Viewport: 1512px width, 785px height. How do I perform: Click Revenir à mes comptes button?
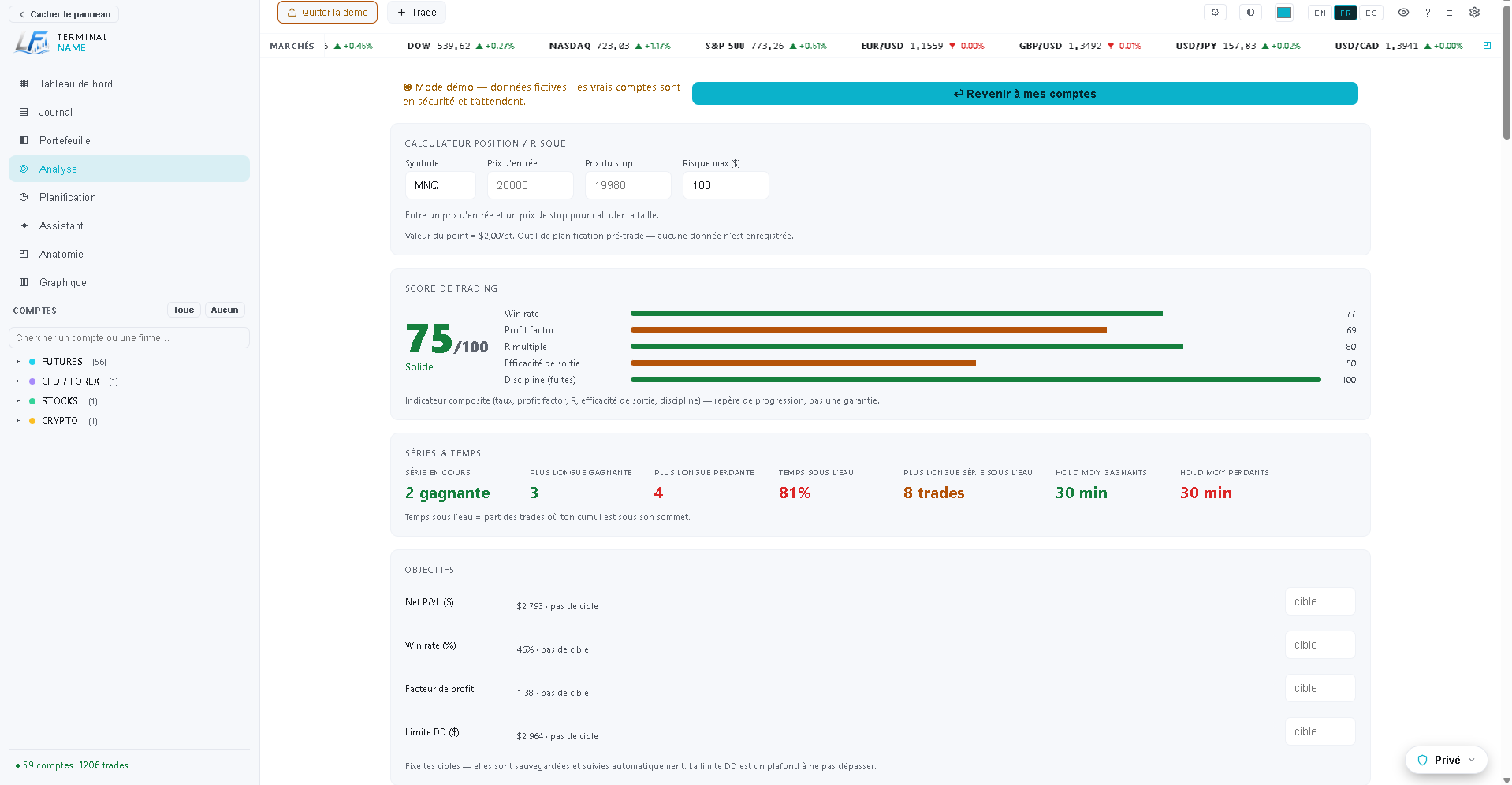click(x=1025, y=94)
